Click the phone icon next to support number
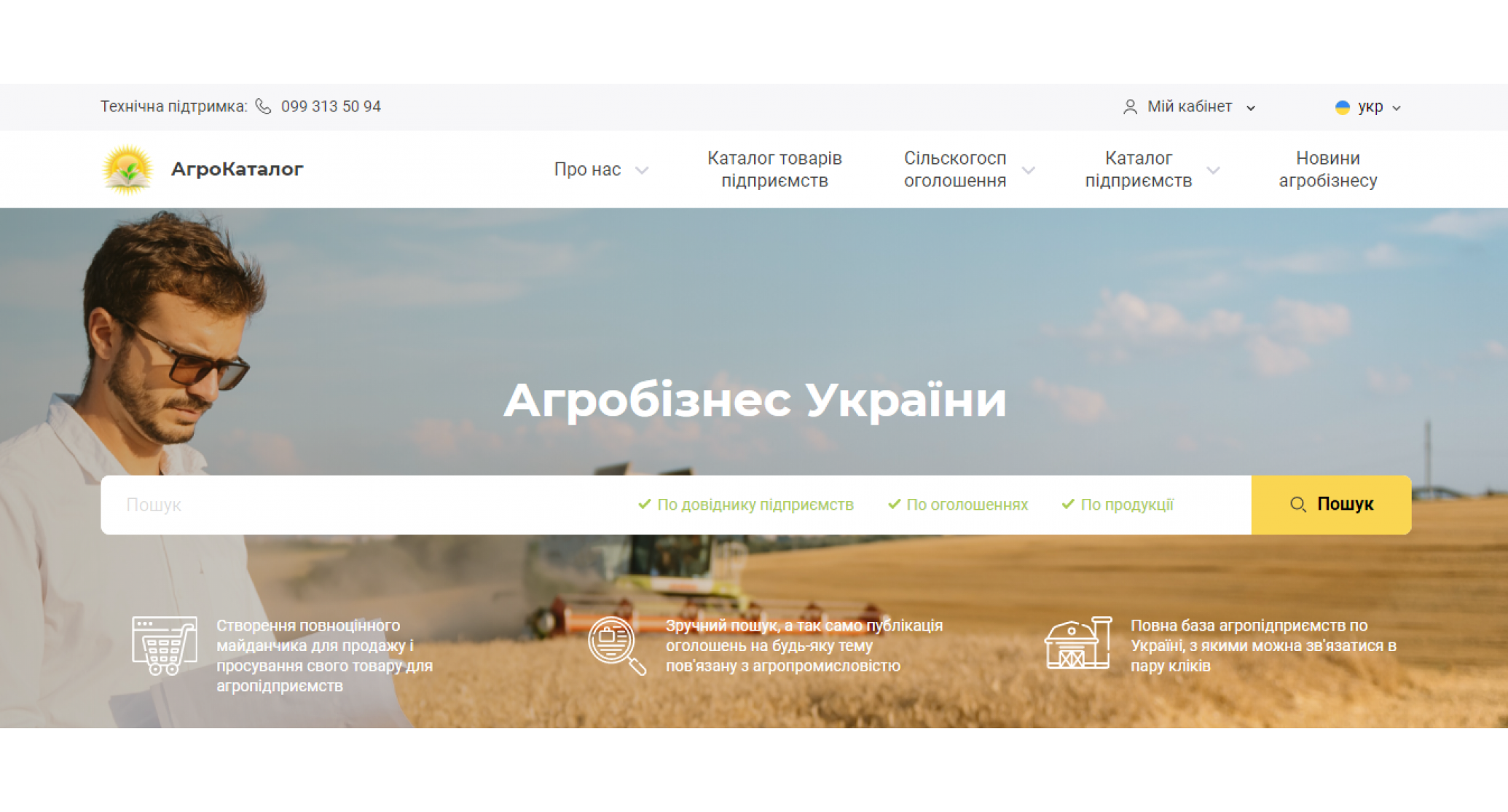The height and width of the screenshot is (812, 1508). pyautogui.click(x=263, y=107)
